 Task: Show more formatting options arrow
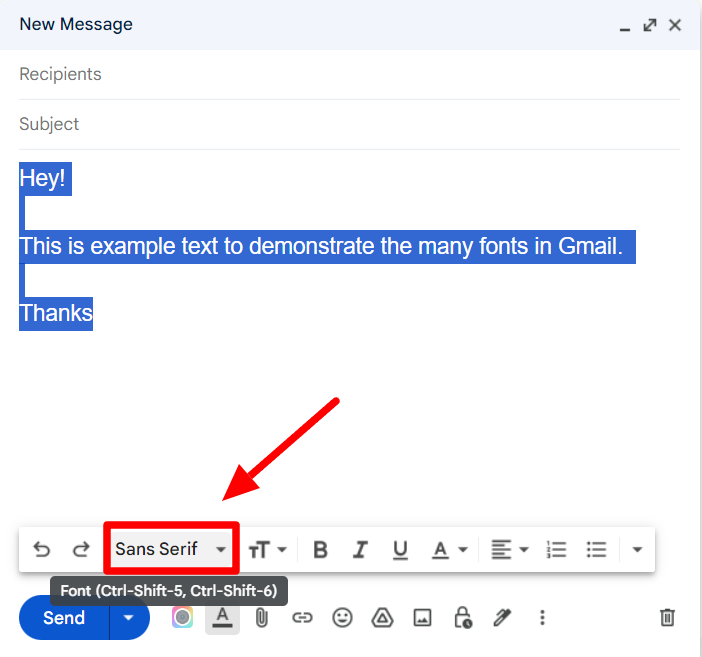click(637, 550)
